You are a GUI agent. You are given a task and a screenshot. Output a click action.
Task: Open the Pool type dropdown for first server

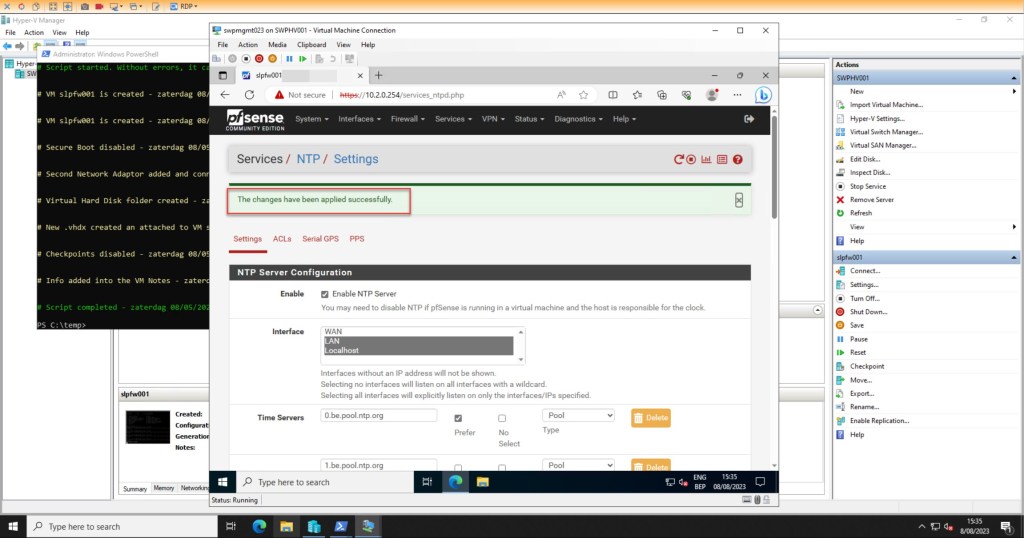point(578,415)
